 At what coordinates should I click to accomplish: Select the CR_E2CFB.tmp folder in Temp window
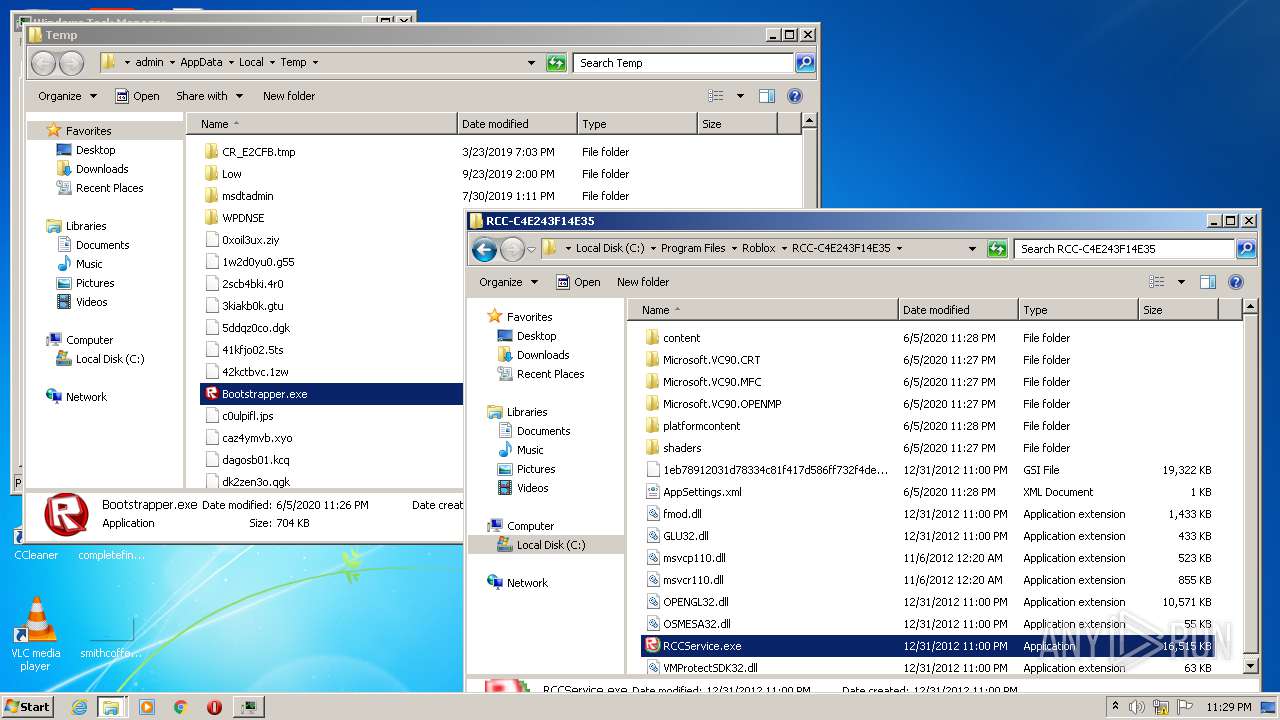pos(249,152)
